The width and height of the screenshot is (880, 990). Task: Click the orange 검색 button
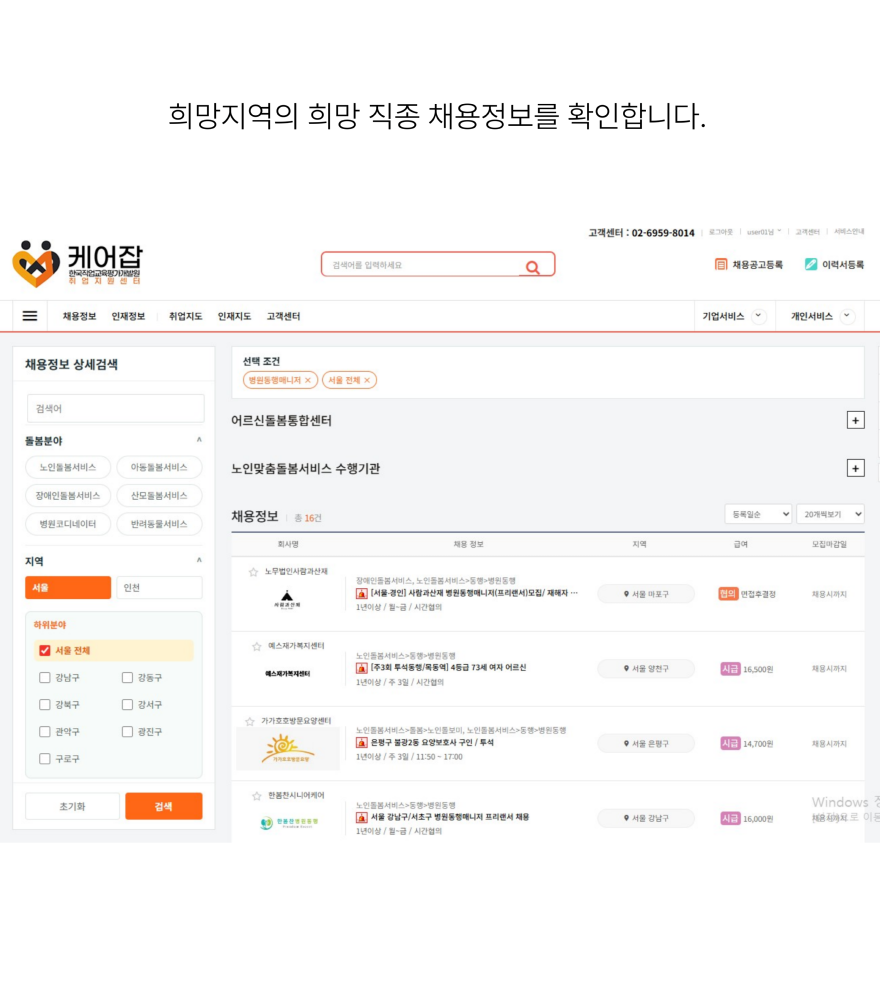coord(164,806)
